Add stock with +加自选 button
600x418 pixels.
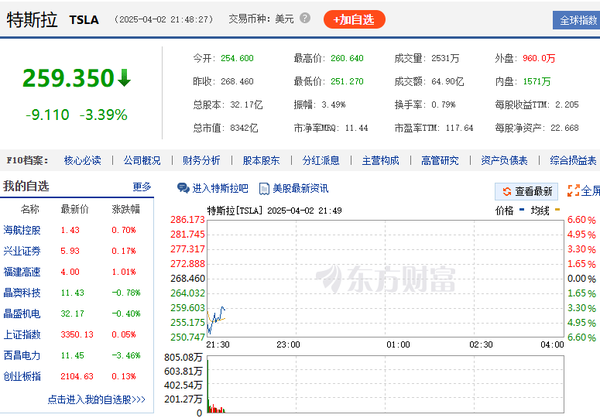coord(354,20)
